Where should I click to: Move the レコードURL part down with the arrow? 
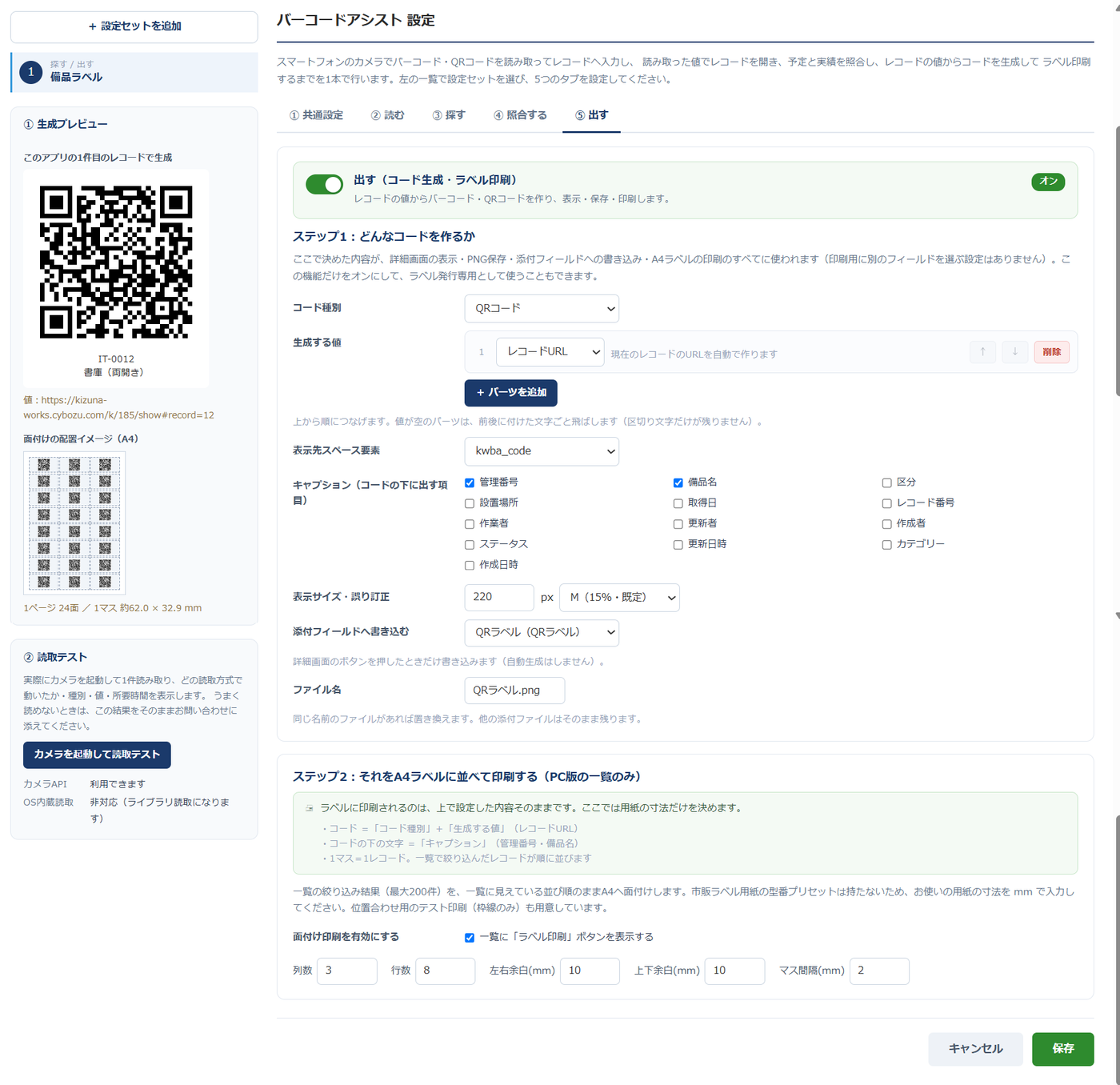point(1014,352)
